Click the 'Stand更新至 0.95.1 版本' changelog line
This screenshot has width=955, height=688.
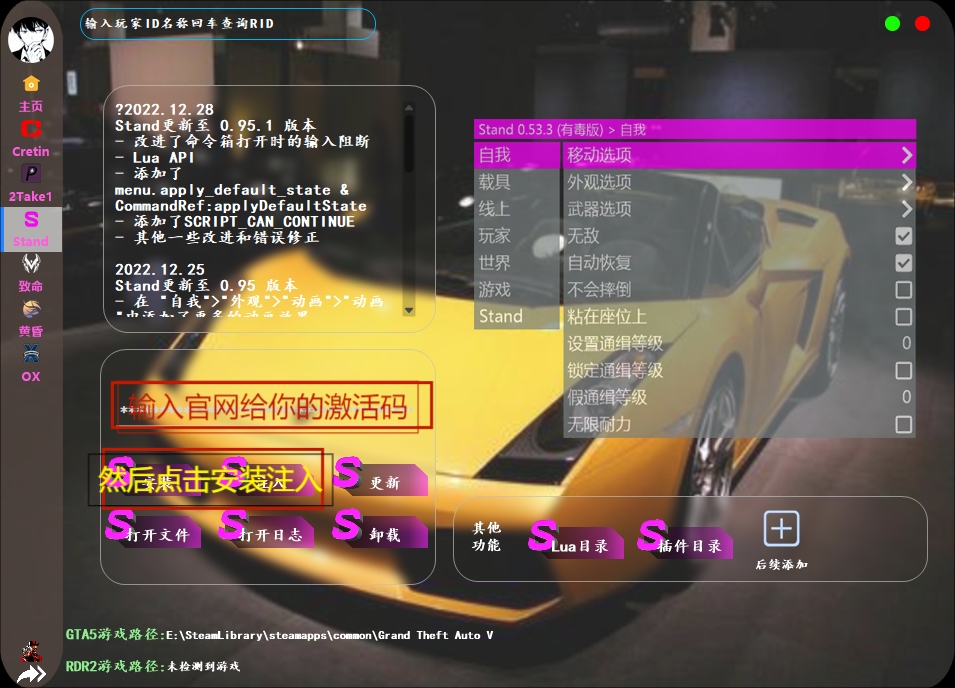pyautogui.click(x=216, y=125)
